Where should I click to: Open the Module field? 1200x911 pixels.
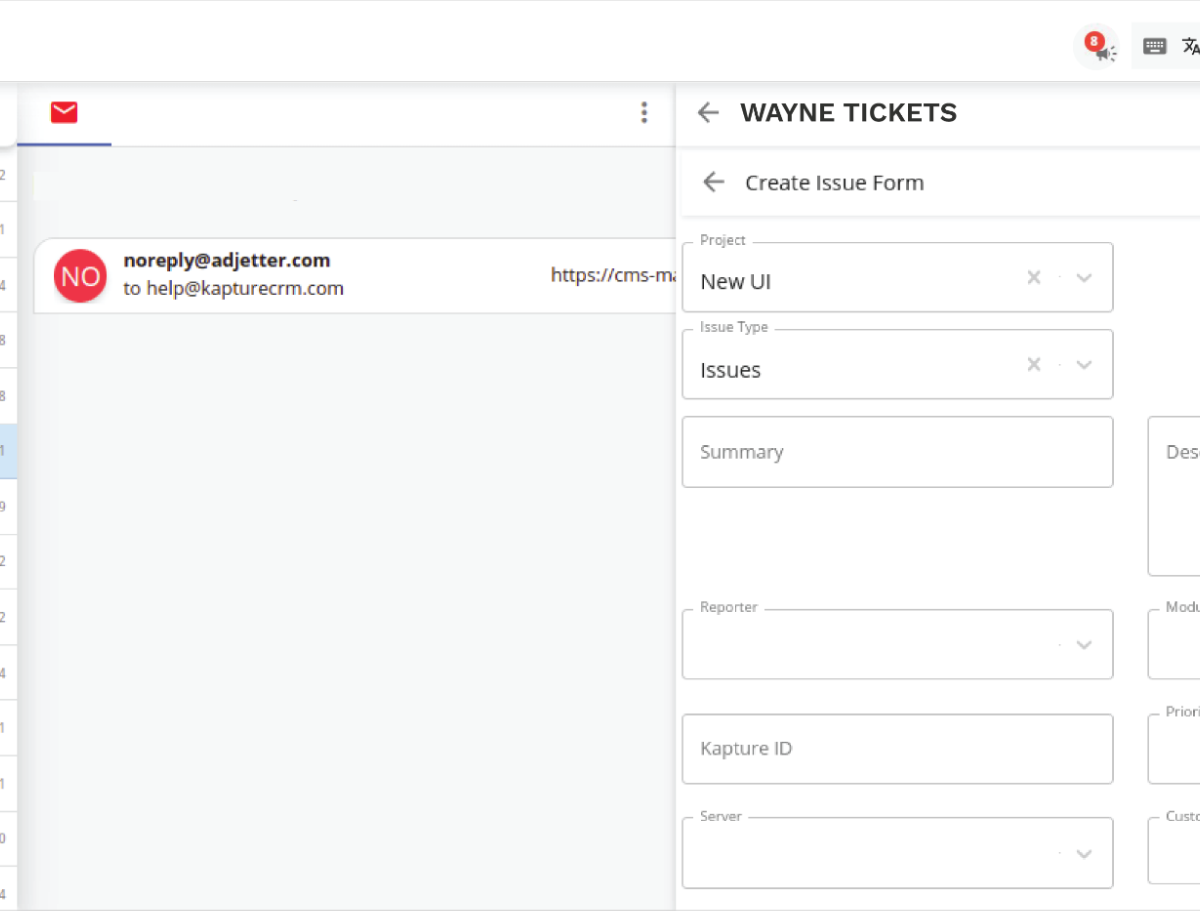tap(1174, 644)
